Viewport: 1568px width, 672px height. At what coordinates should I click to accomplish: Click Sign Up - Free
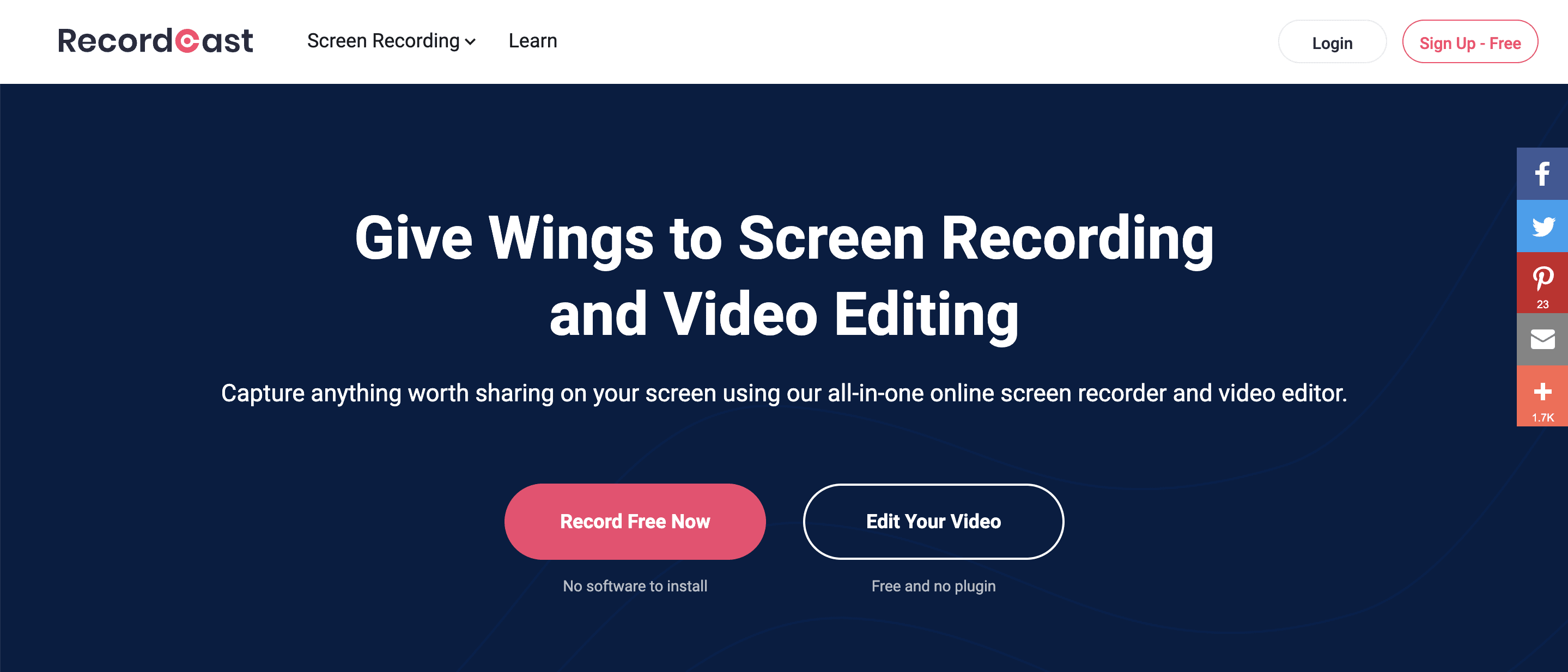tap(1469, 42)
